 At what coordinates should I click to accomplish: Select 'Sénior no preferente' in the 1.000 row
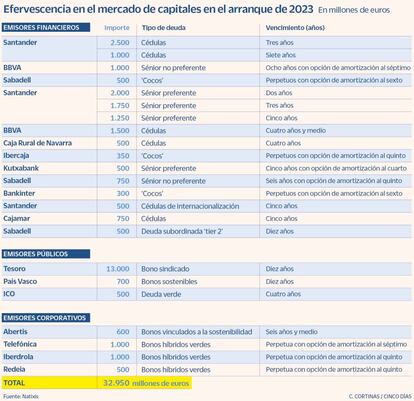173,68
